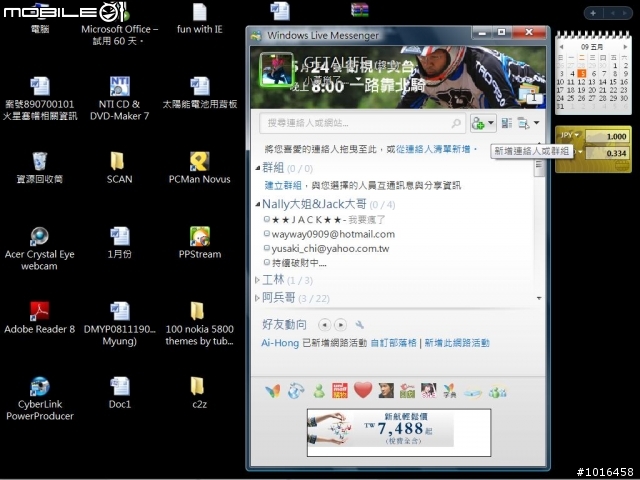Screen dimensions: 640x480
Task: Open the status dropdown beside display name
Action: [x=358, y=79]
